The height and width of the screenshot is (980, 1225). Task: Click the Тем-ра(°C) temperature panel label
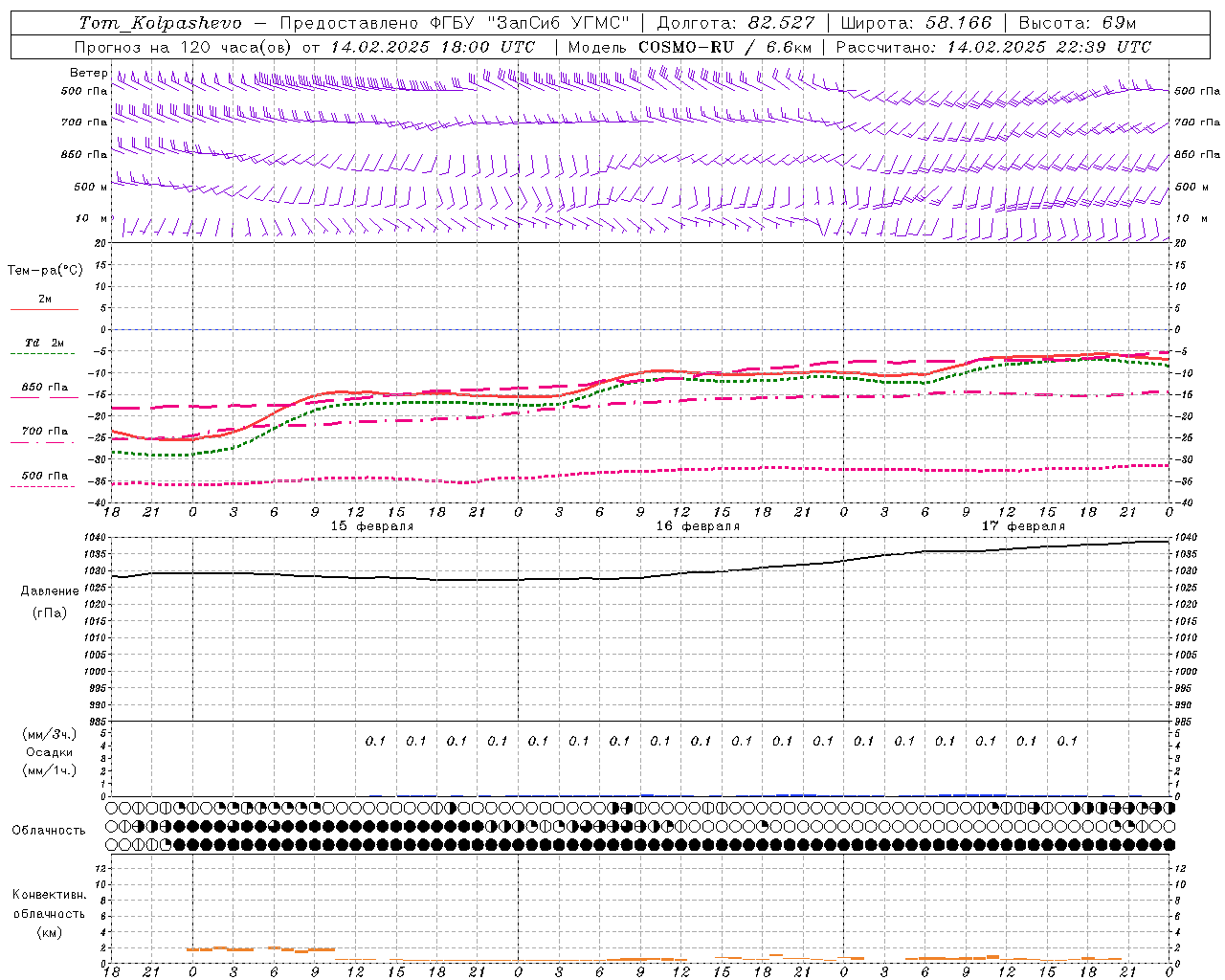pos(45,271)
